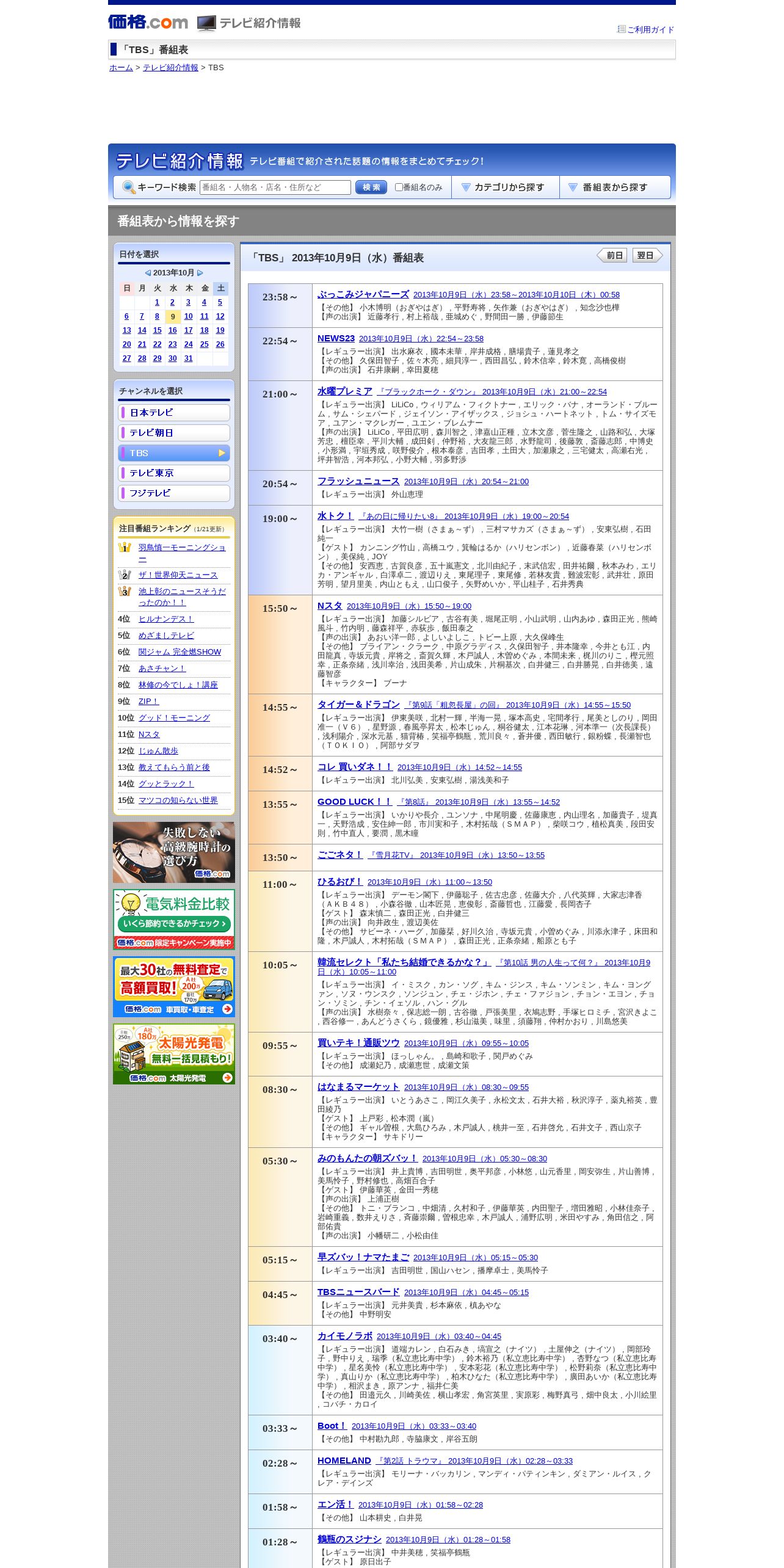This screenshot has height=1568, width=784.
Task: Open ザ！世界仰天ニュース ranking link
Action: click(x=178, y=575)
